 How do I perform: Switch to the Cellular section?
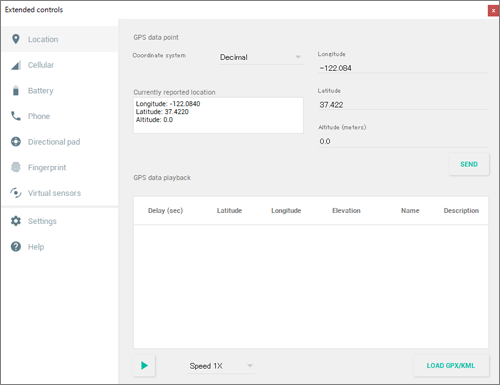click(60, 65)
